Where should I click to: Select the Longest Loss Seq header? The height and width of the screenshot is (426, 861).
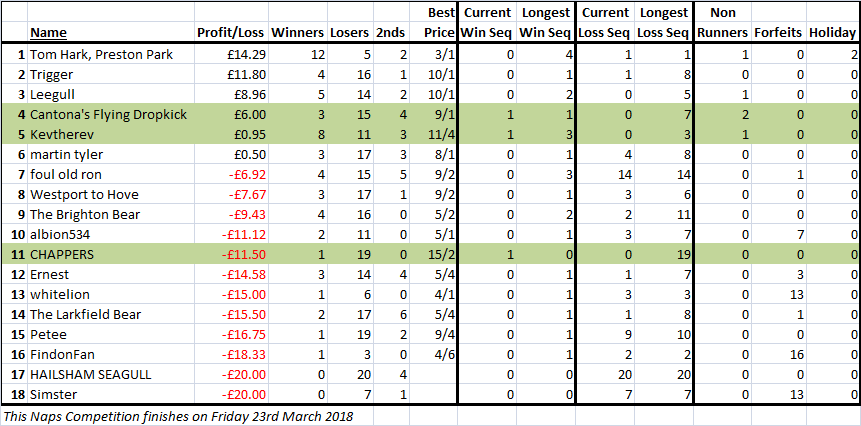(x=664, y=23)
